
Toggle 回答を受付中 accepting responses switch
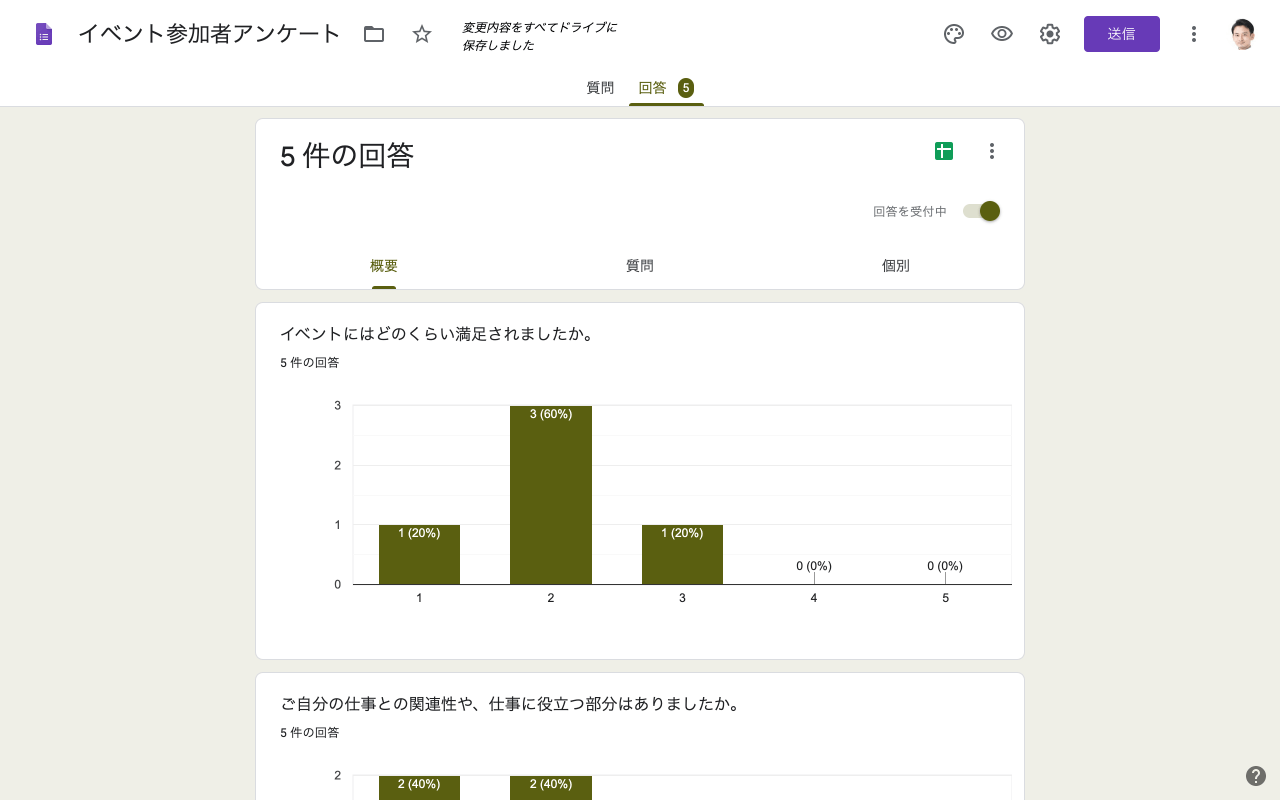[982, 211]
